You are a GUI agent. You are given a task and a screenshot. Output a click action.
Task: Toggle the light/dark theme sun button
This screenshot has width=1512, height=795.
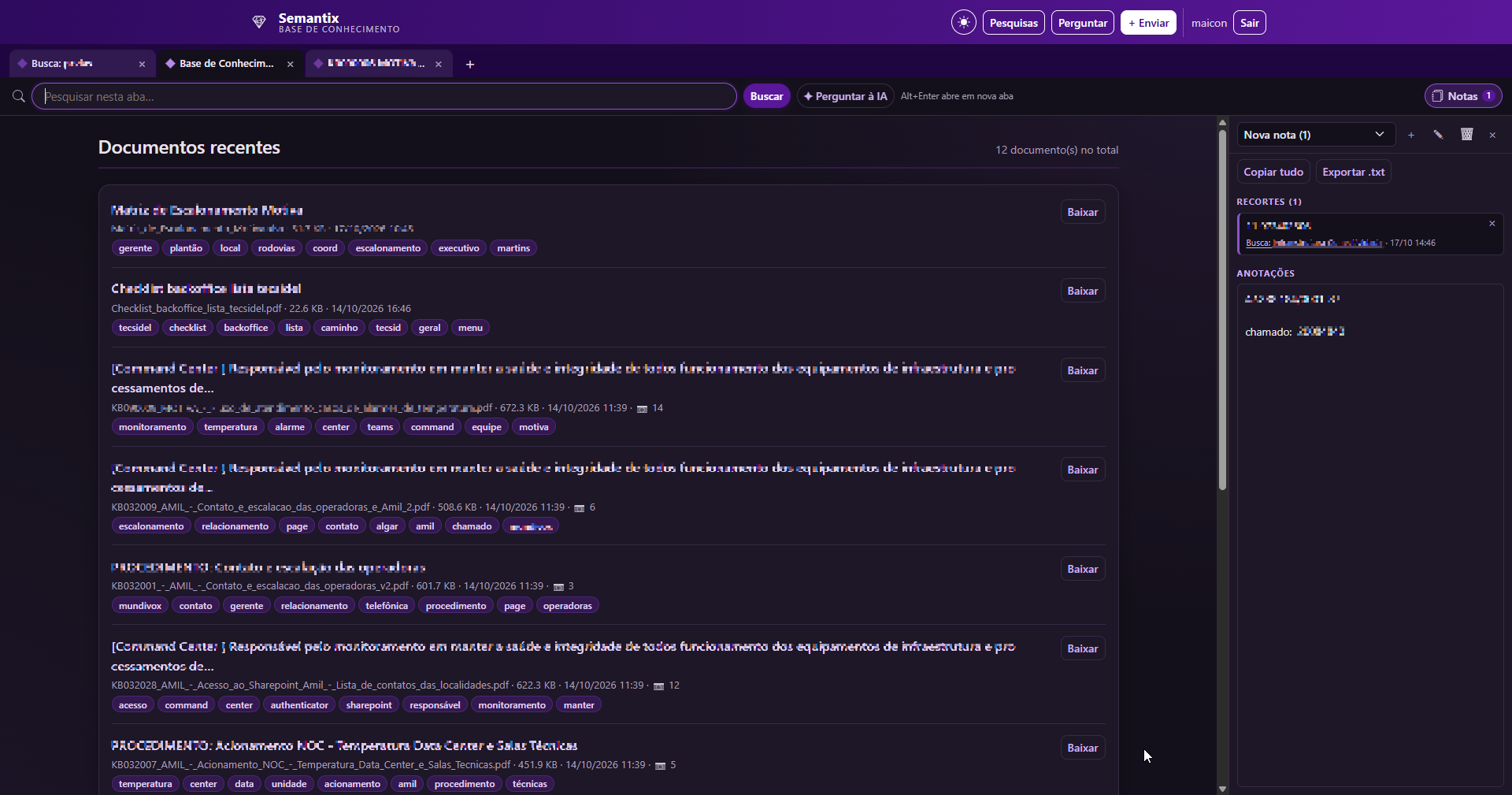click(963, 23)
